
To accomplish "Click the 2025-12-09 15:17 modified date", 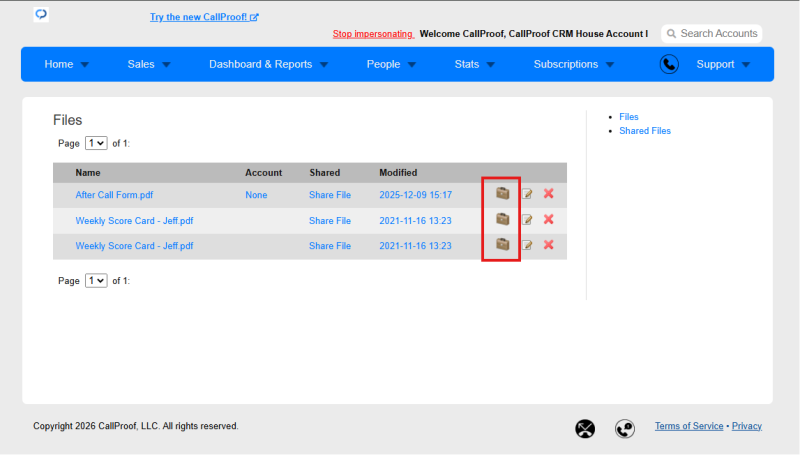I will [x=415, y=195].
